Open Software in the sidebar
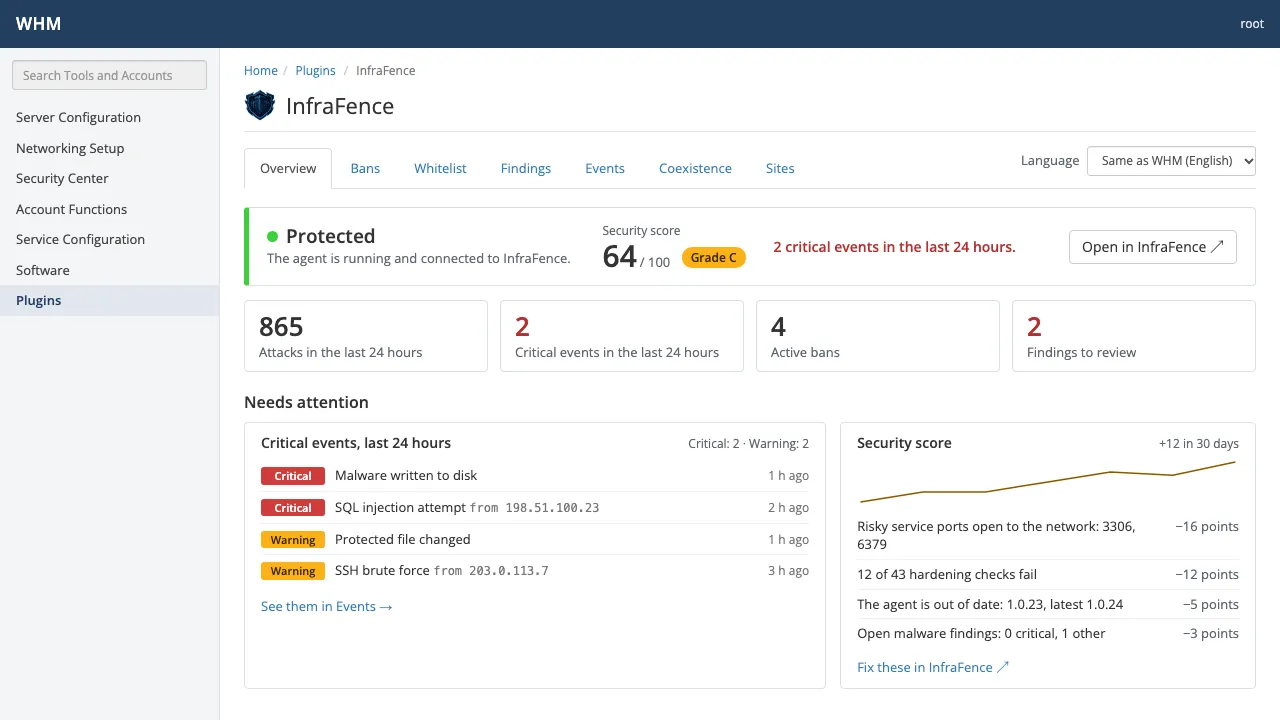 click(109, 270)
